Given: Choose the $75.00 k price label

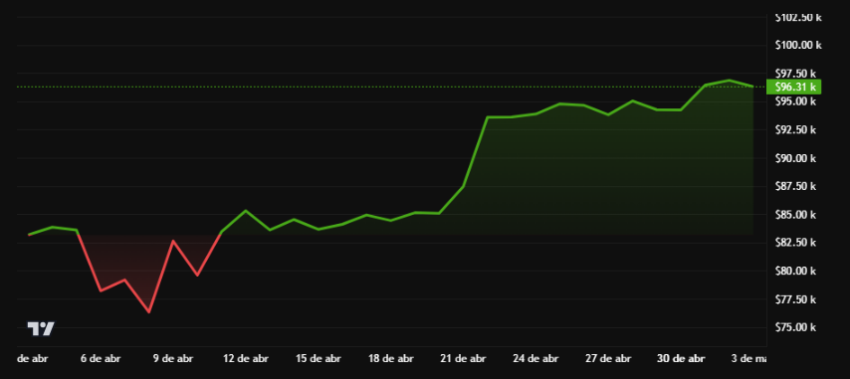Looking at the screenshot, I should (x=795, y=327).
